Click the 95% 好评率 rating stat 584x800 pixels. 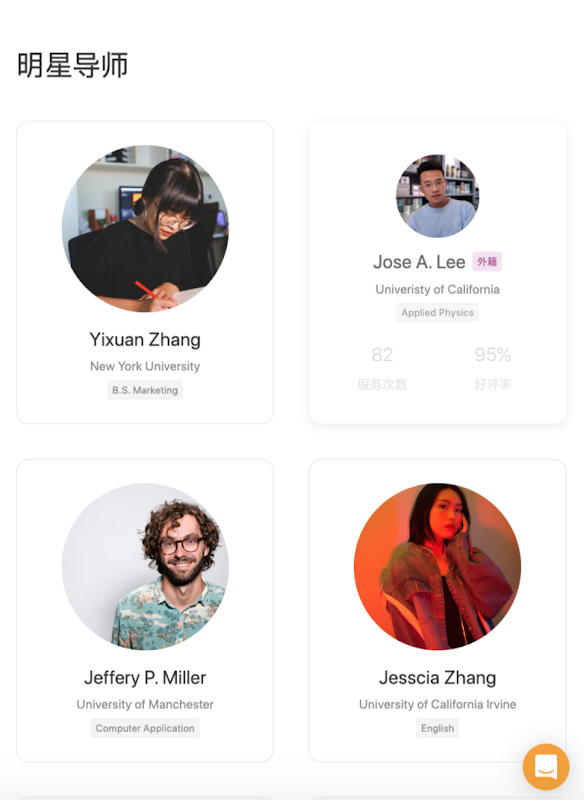coord(493,368)
